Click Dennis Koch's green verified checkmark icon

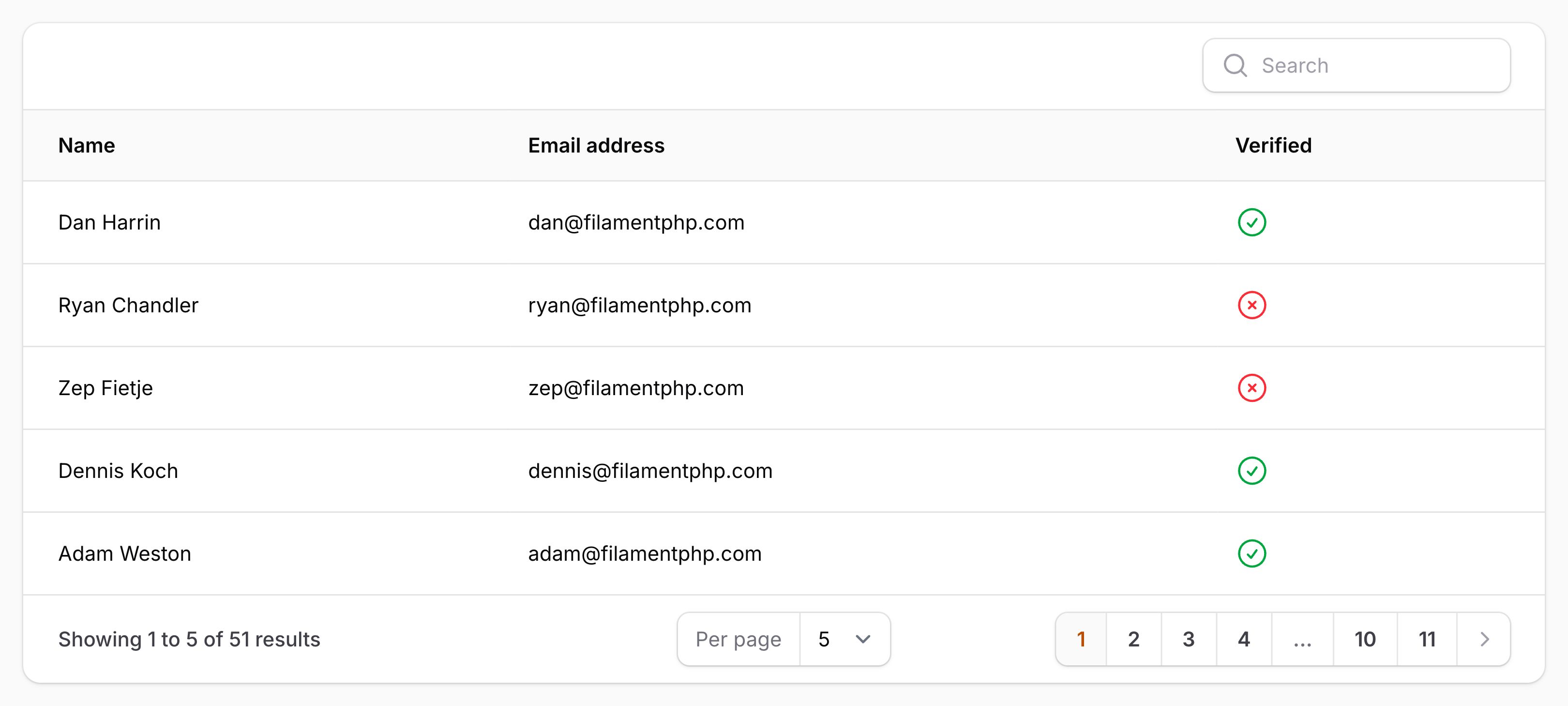[x=1251, y=471]
